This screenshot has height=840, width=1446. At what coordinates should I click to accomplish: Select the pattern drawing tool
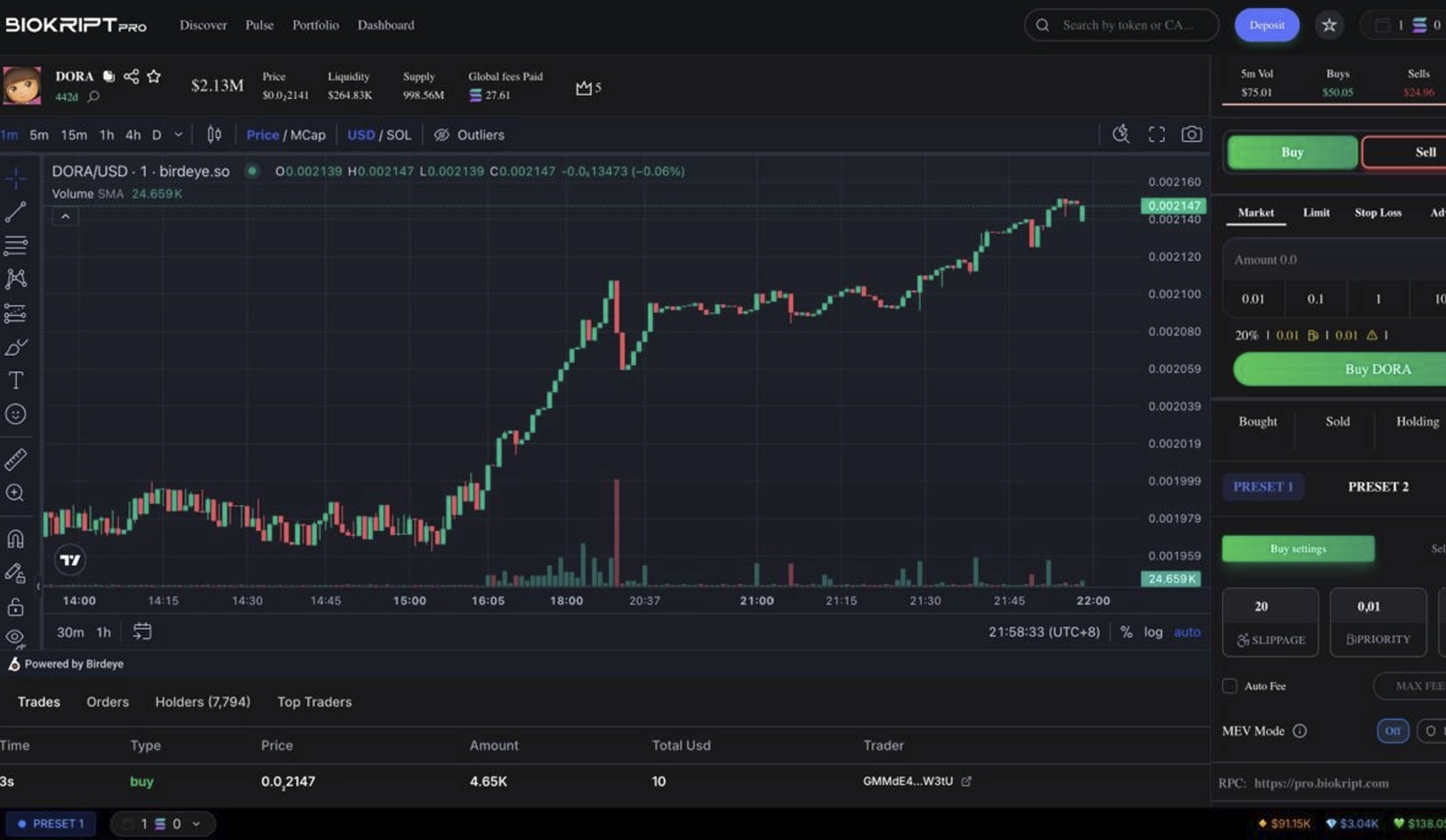pos(15,279)
